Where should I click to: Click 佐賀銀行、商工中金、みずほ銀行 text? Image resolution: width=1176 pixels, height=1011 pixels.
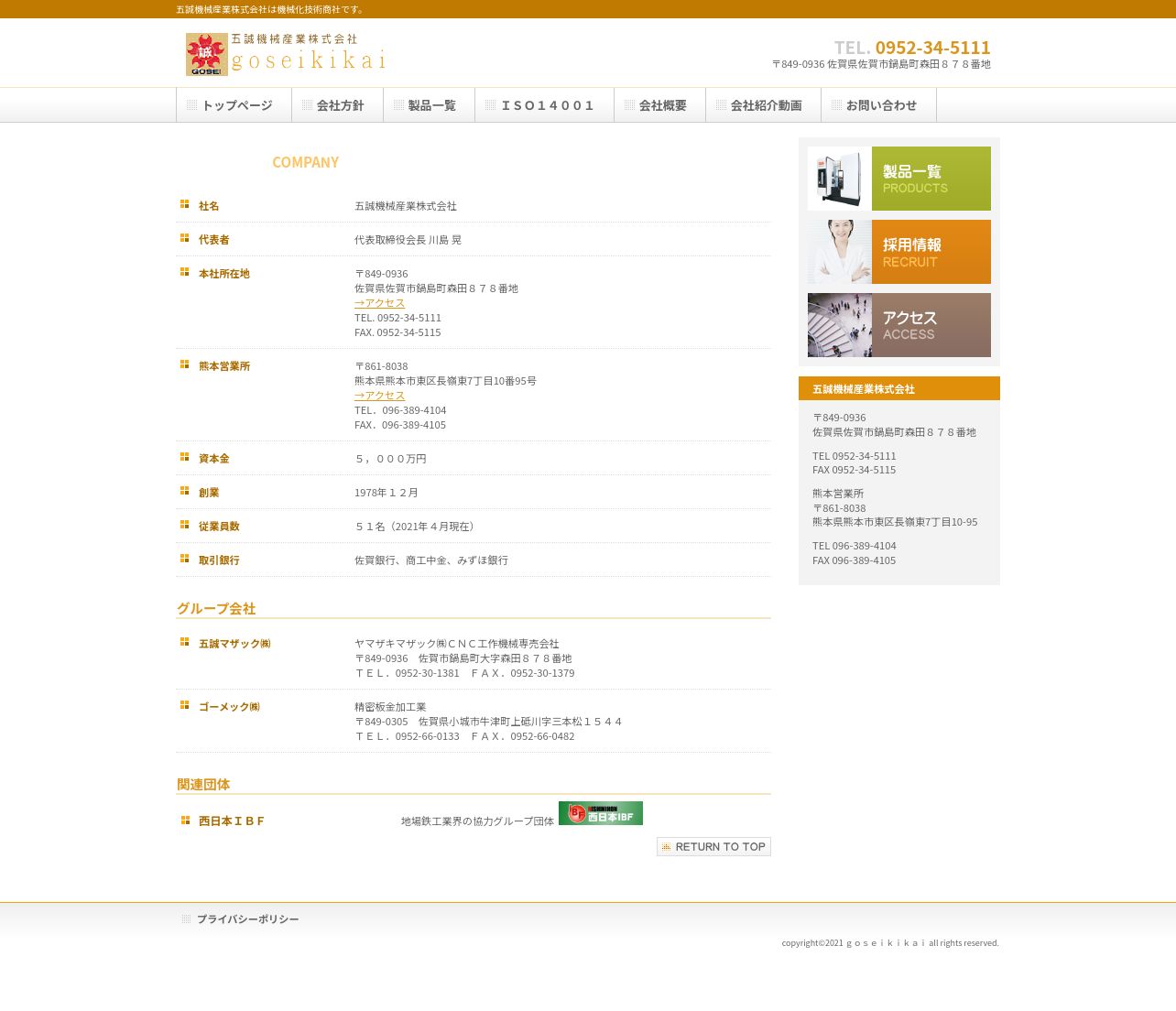[431, 560]
